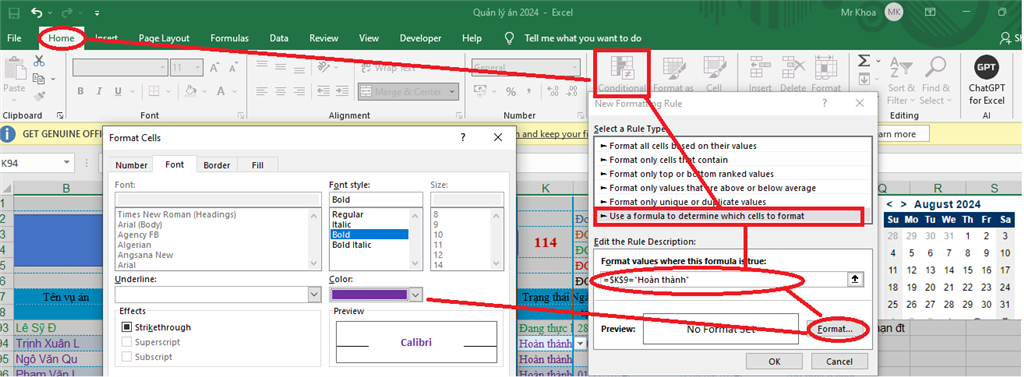The width and height of the screenshot is (1024, 377).
Task: Click the Delete cells icon
Action: tap(793, 67)
